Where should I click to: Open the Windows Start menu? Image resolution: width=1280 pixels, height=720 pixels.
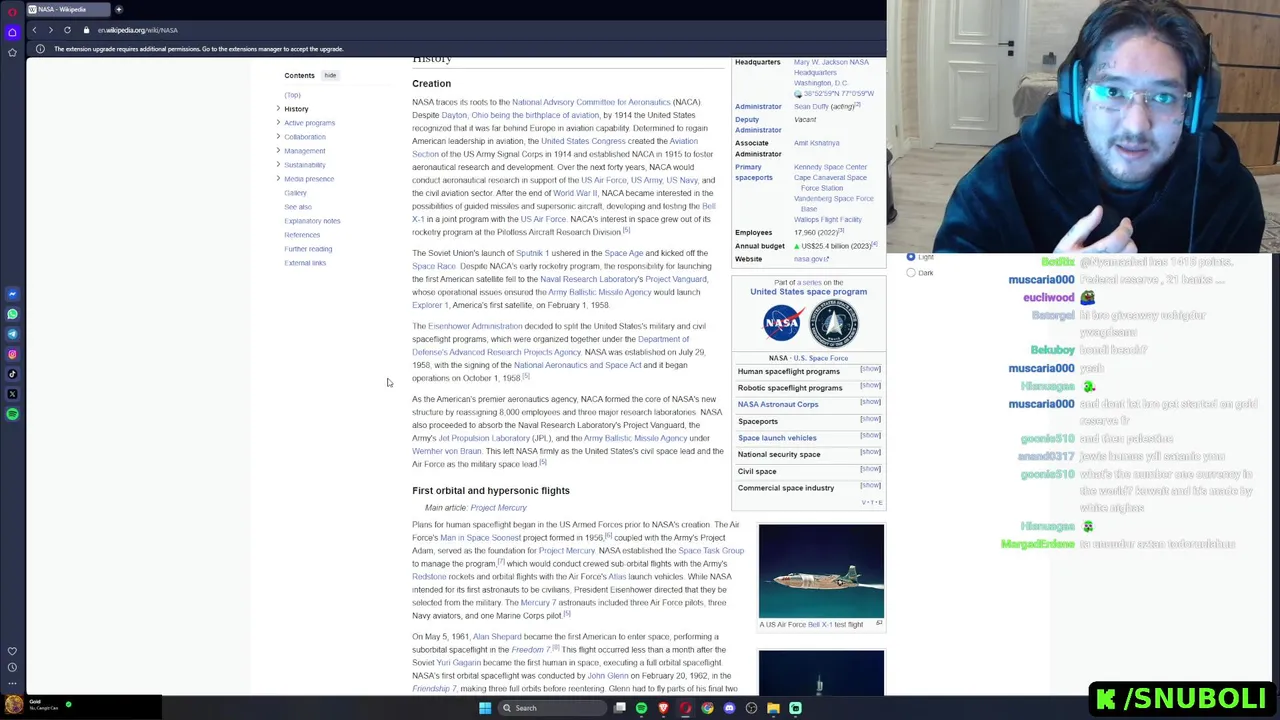click(x=485, y=708)
